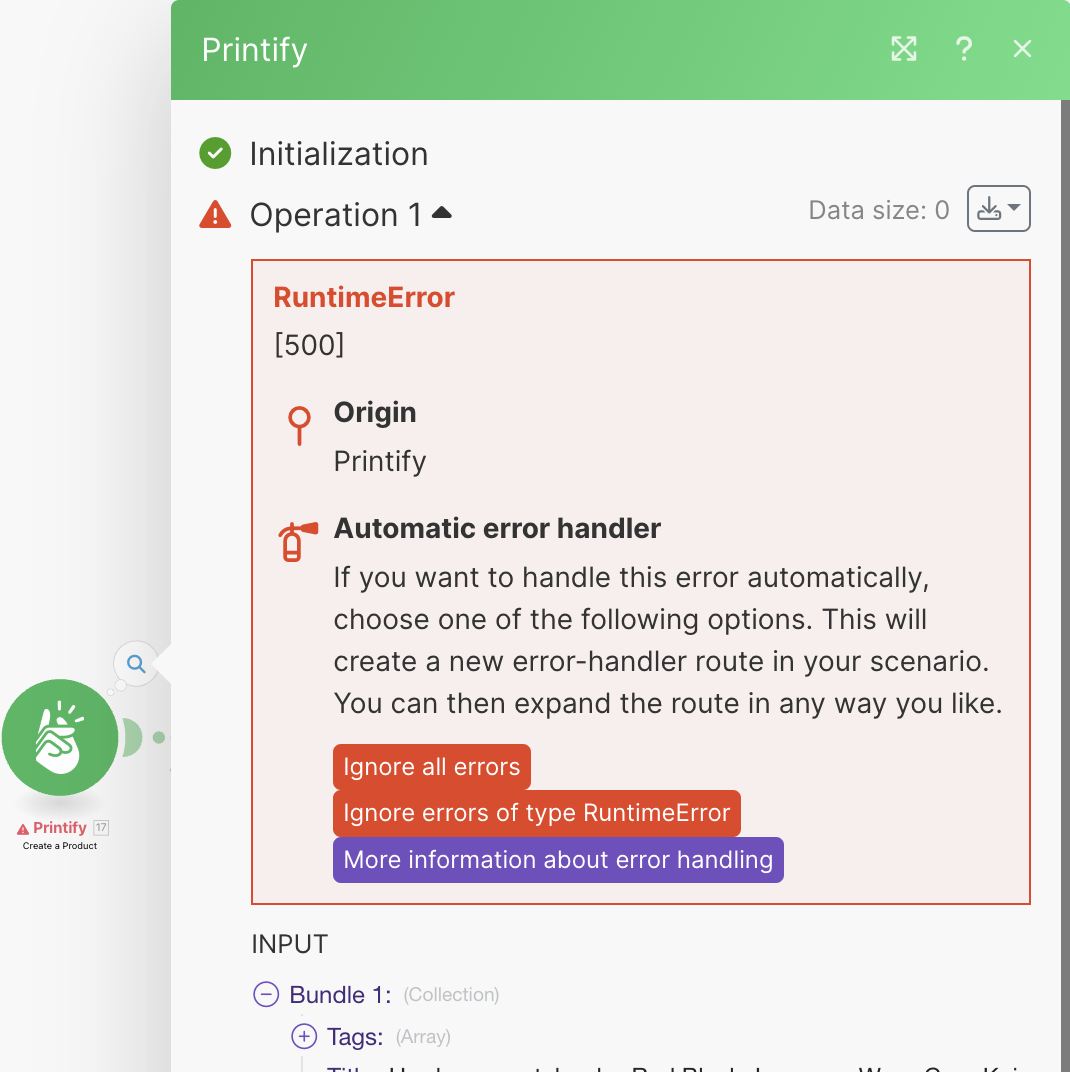Viewport: 1070px width, 1072px height.
Task: Click the fullscreen expand icon in header
Action: (x=904, y=49)
